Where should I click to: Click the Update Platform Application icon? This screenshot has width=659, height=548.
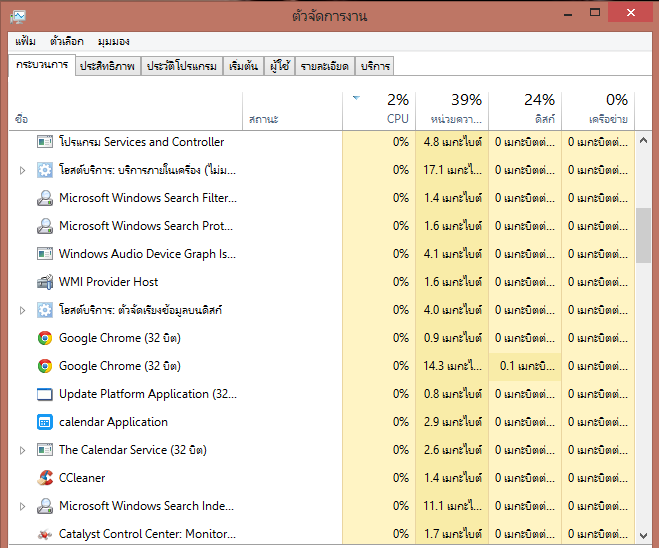click(45, 394)
